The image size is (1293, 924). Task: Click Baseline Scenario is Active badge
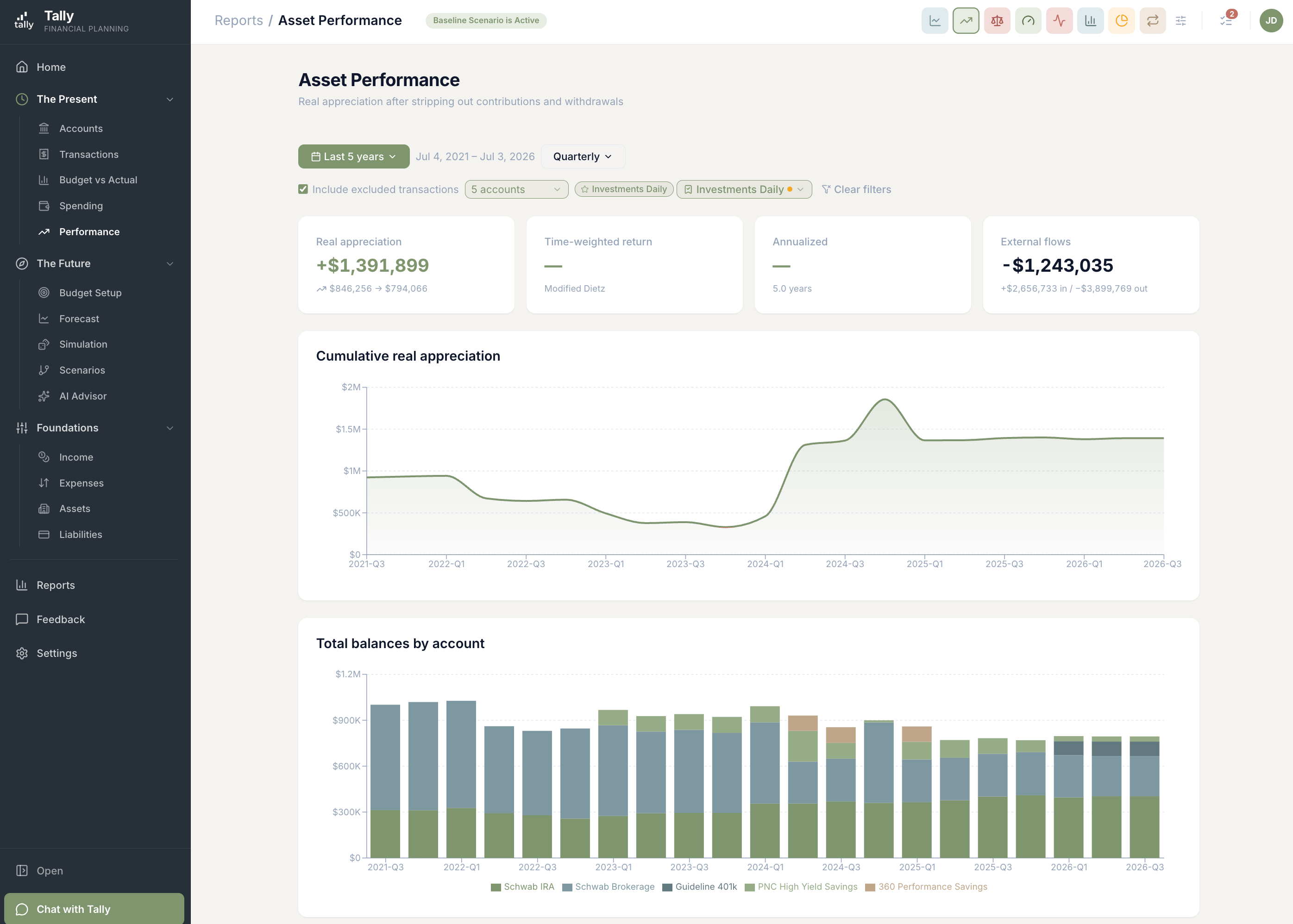click(x=486, y=20)
